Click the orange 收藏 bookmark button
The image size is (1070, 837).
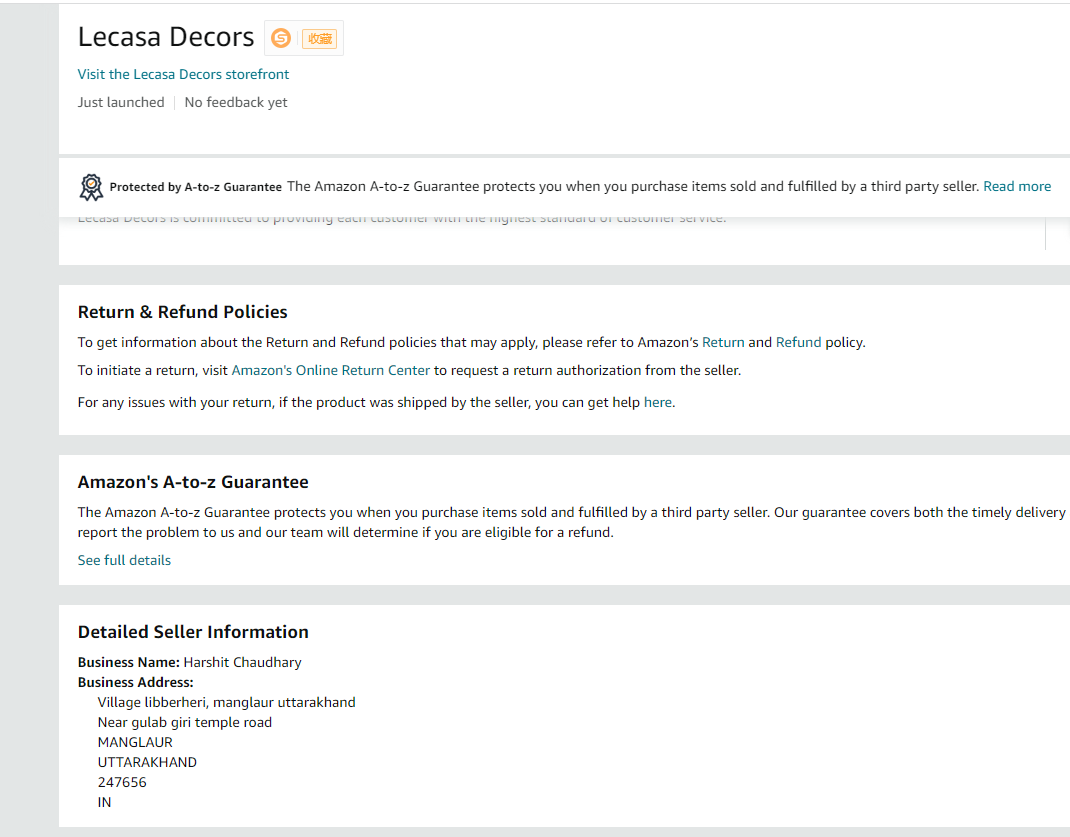[x=319, y=38]
